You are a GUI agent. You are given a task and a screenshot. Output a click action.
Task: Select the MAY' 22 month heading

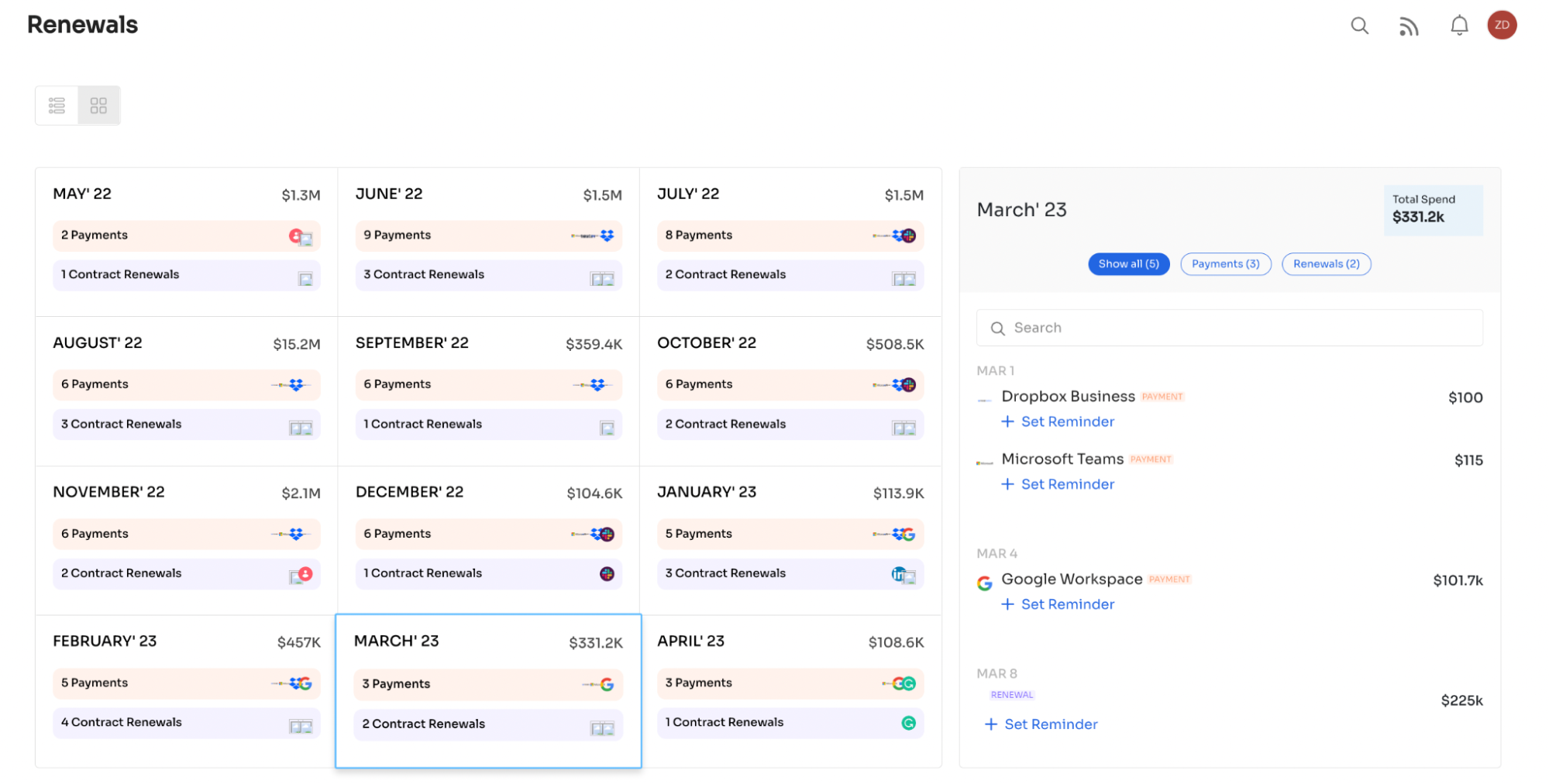[x=82, y=194]
